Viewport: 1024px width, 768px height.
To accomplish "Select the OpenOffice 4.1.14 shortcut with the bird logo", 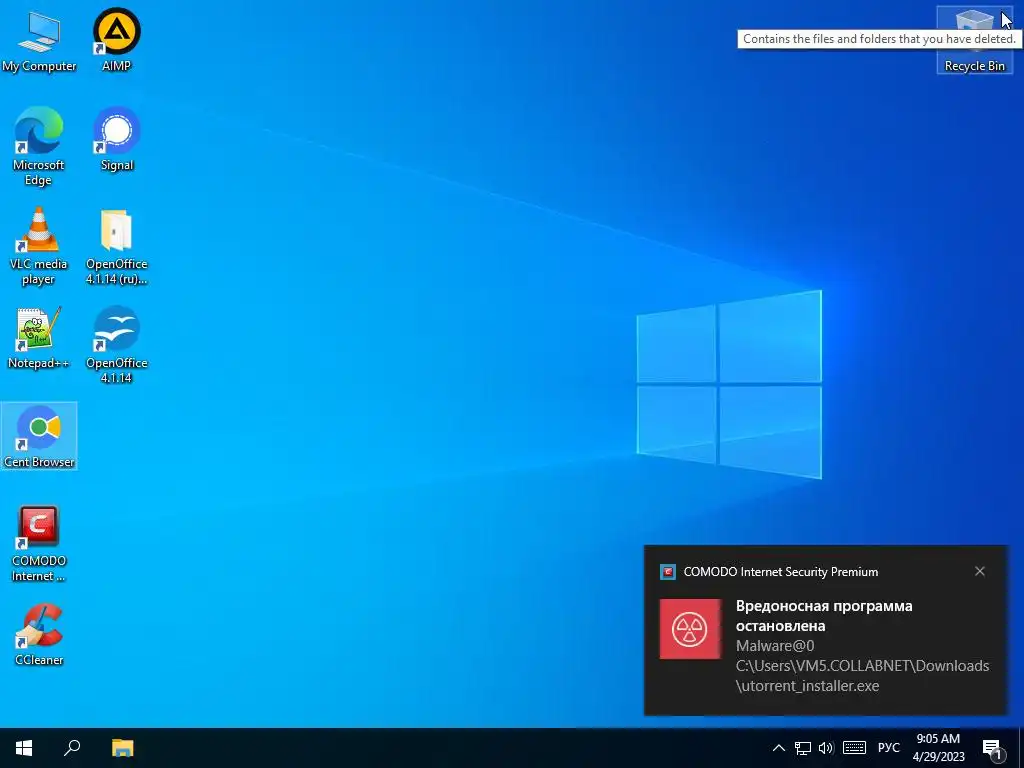I will tap(117, 345).
